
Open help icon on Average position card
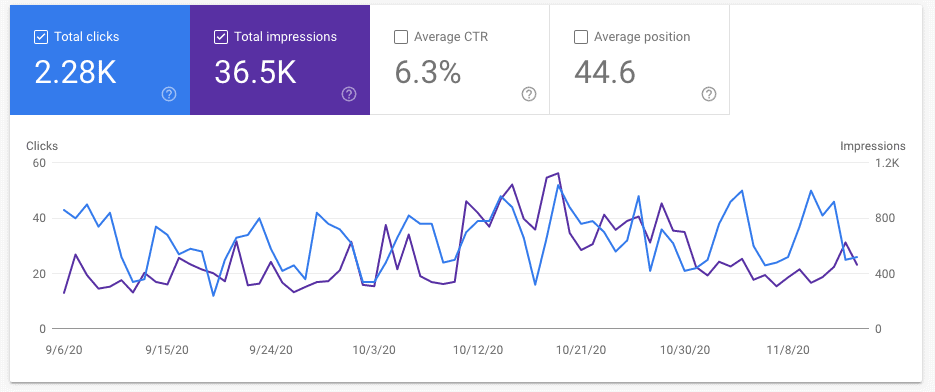[708, 94]
